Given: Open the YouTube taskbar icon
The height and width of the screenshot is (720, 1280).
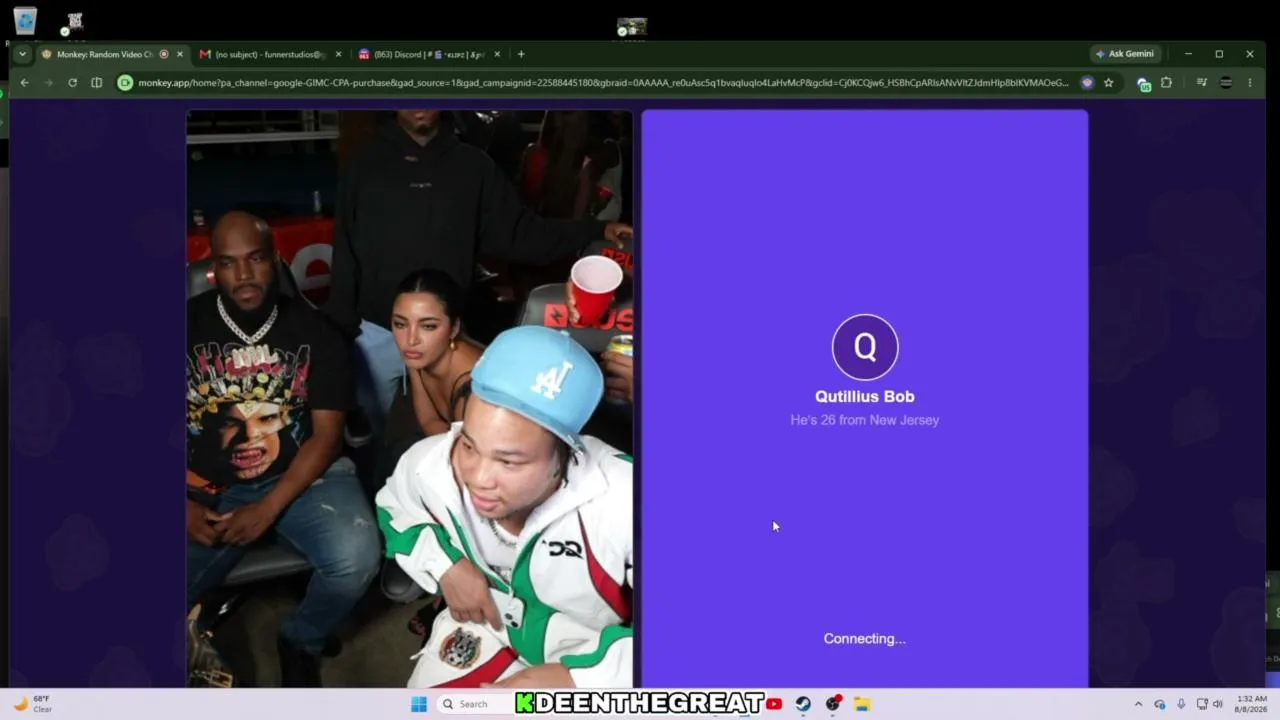Looking at the screenshot, I should (x=774, y=704).
